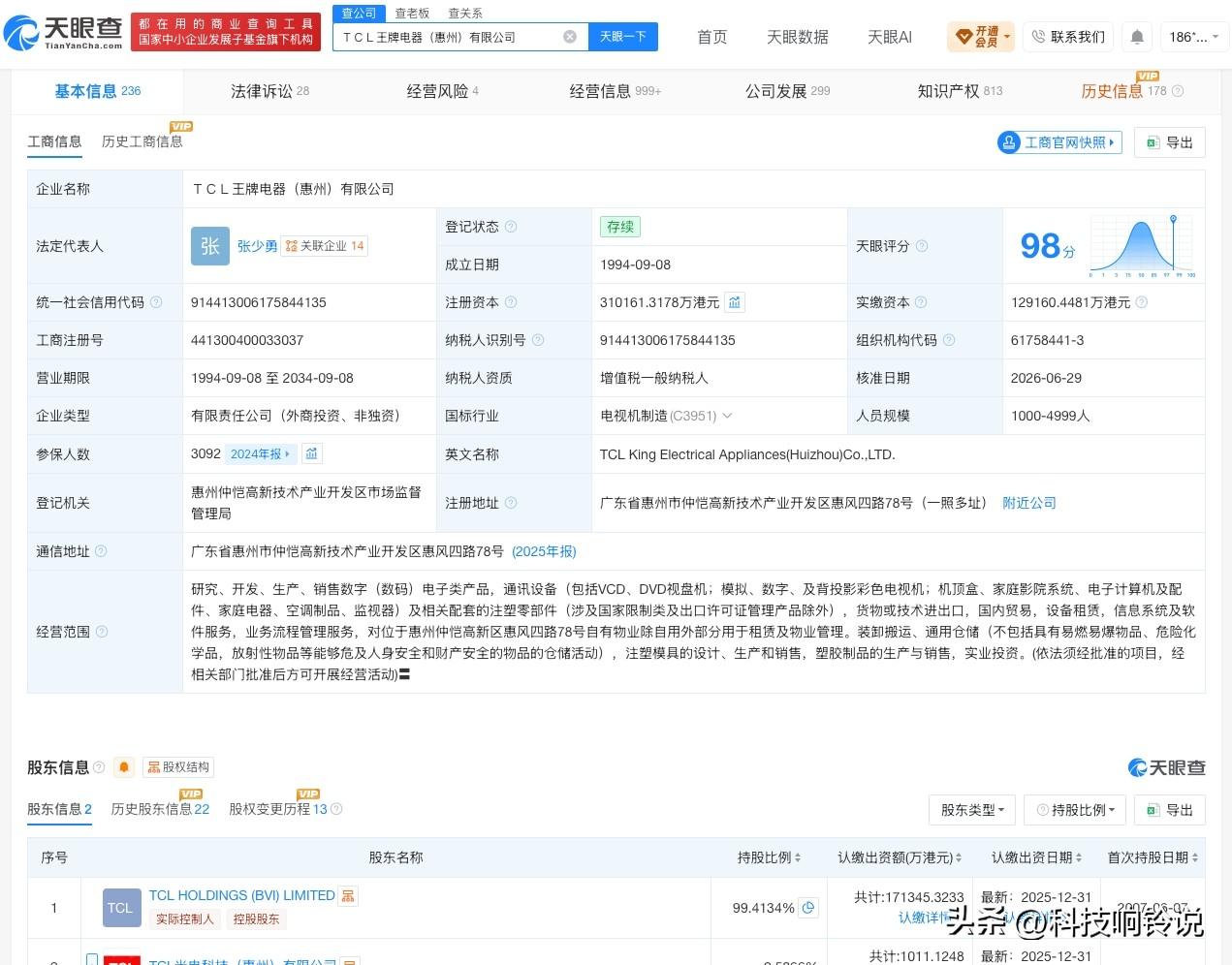Click the TCL shareholder logo thumbnail

[121, 908]
